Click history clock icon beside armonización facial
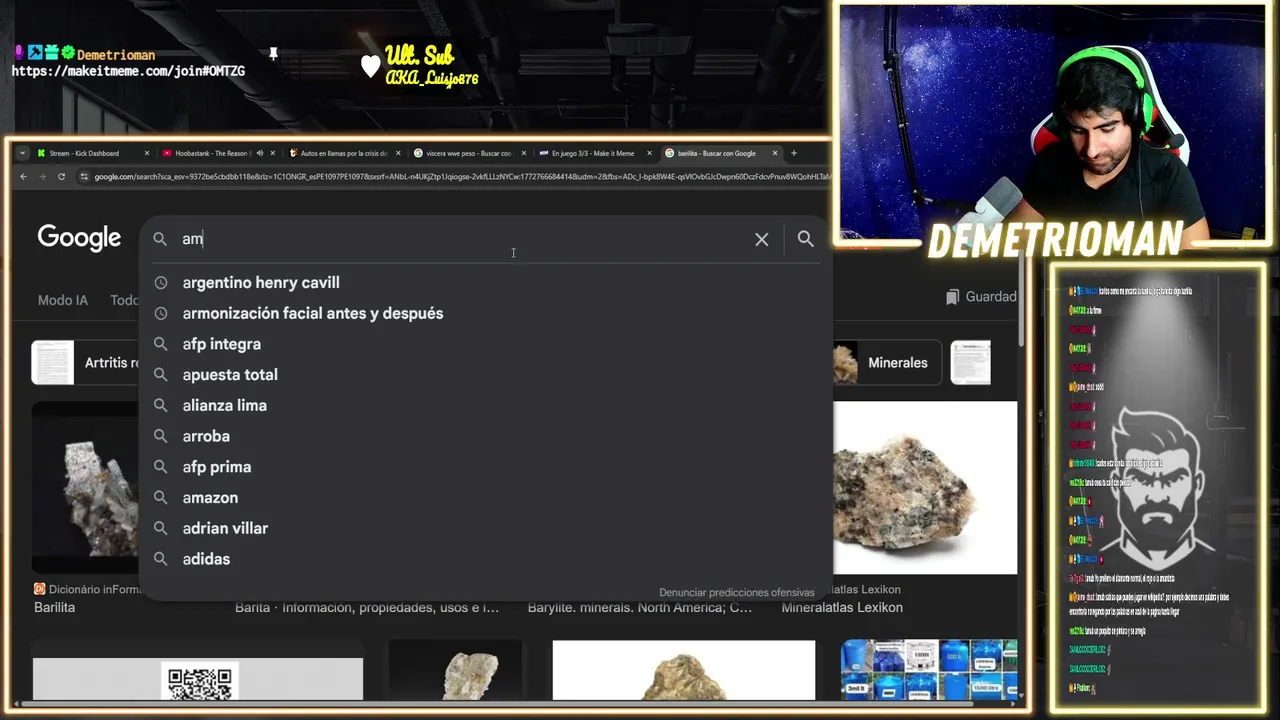The image size is (1280, 720). coord(160,313)
